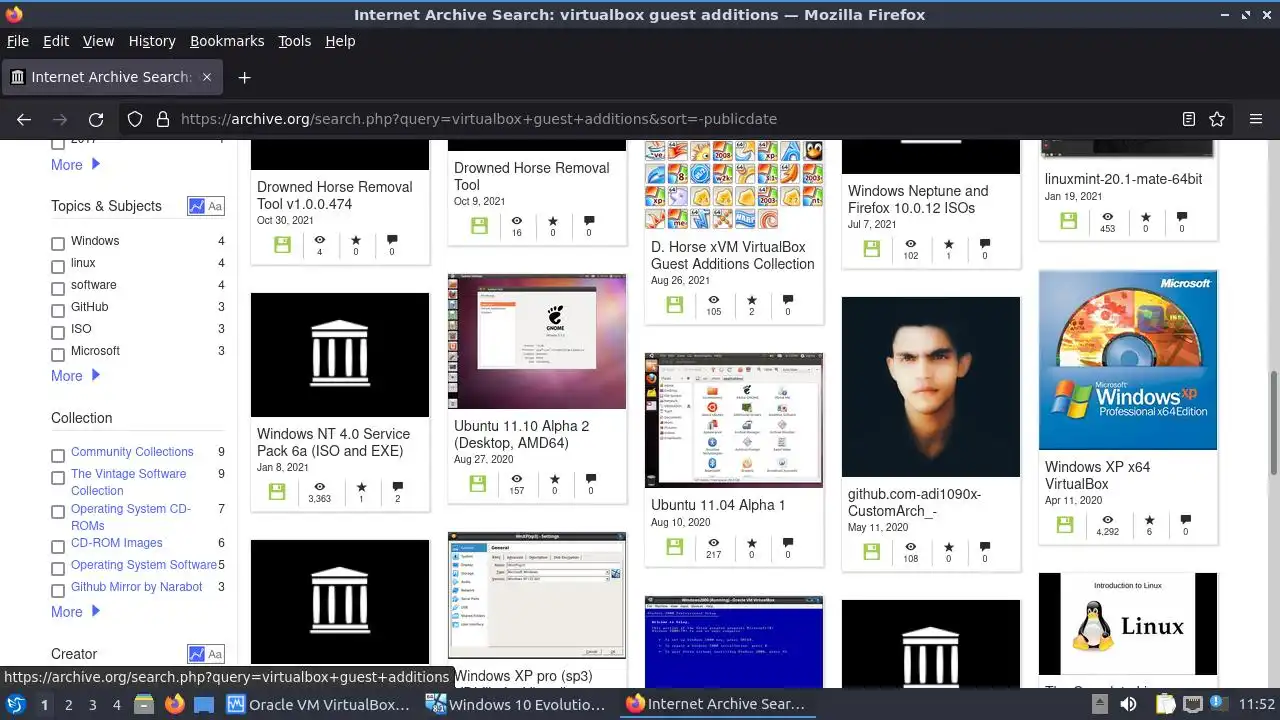Check the Community Collections filter
This screenshot has width=1280, height=720.
(58, 455)
